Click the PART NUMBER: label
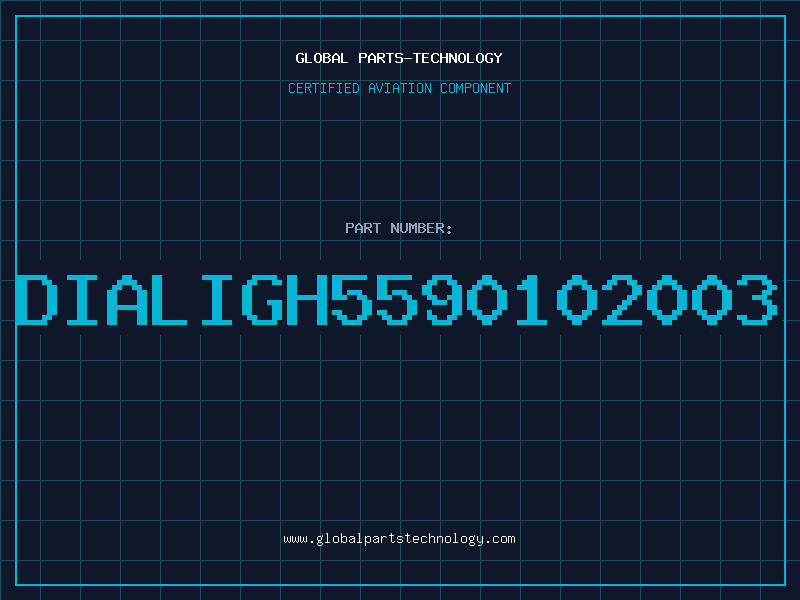The width and height of the screenshot is (800, 600). click(399, 228)
